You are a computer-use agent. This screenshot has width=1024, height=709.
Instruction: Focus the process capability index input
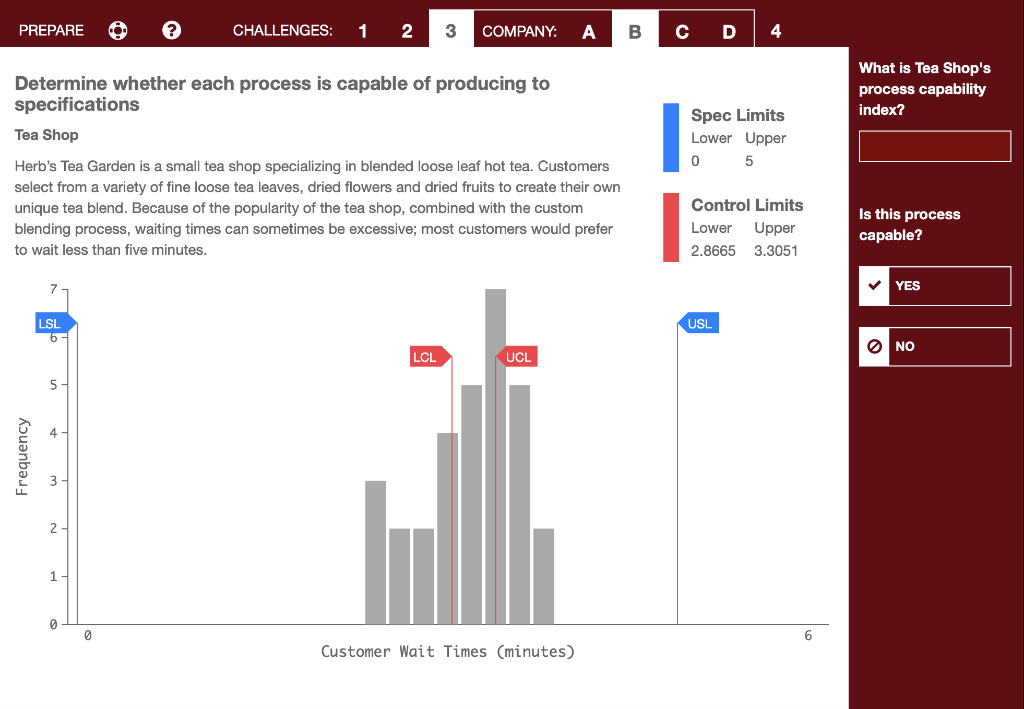(x=935, y=146)
